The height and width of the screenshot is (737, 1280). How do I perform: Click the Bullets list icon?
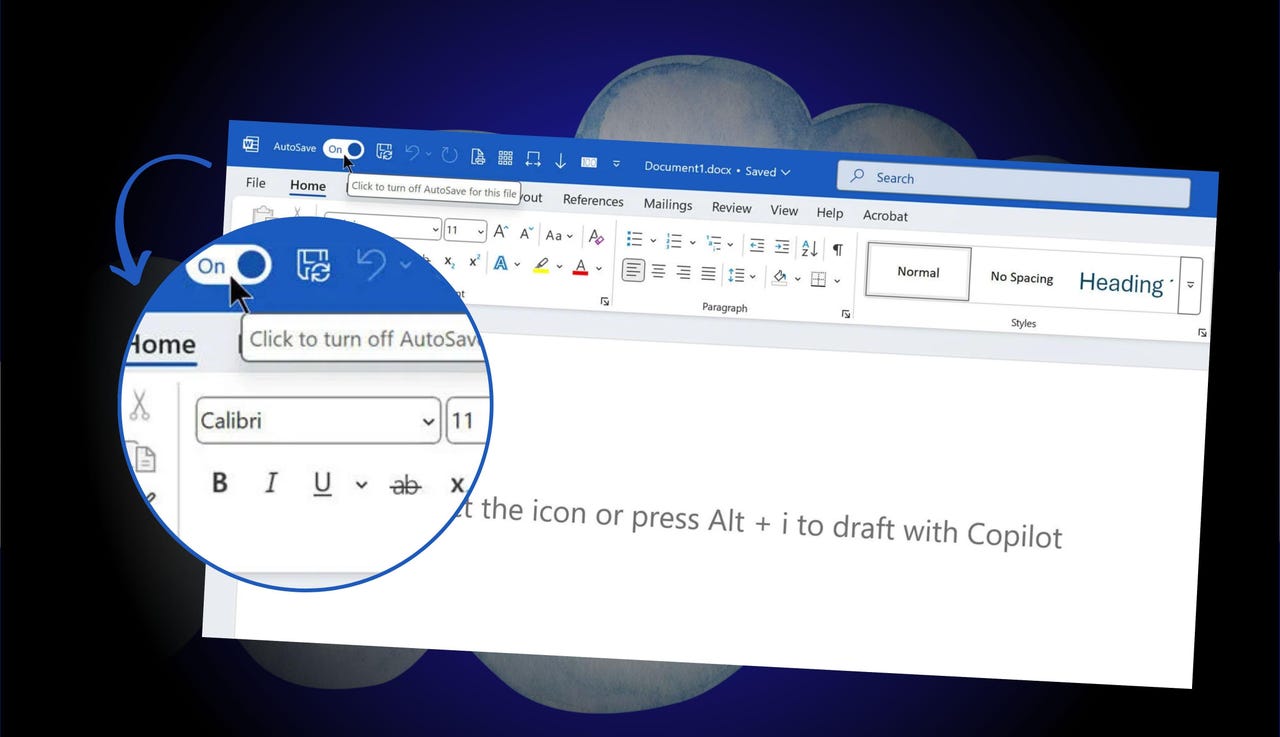click(x=634, y=239)
